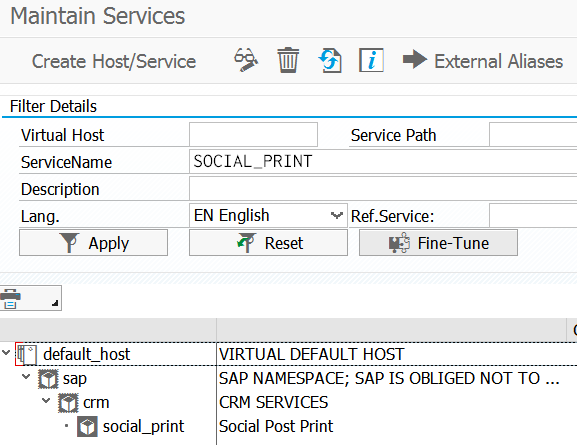Click Create Host/Service in toolbar
577x445 pixels.
114,61
